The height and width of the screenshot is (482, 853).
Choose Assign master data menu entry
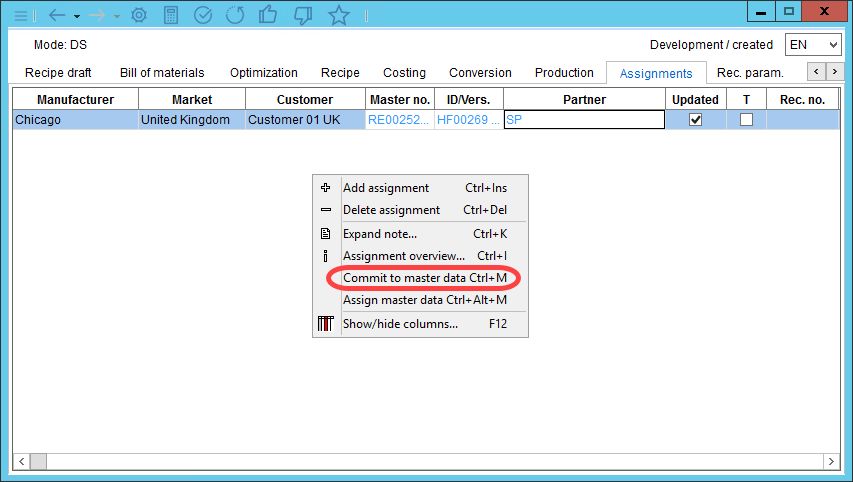coord(421,300)
